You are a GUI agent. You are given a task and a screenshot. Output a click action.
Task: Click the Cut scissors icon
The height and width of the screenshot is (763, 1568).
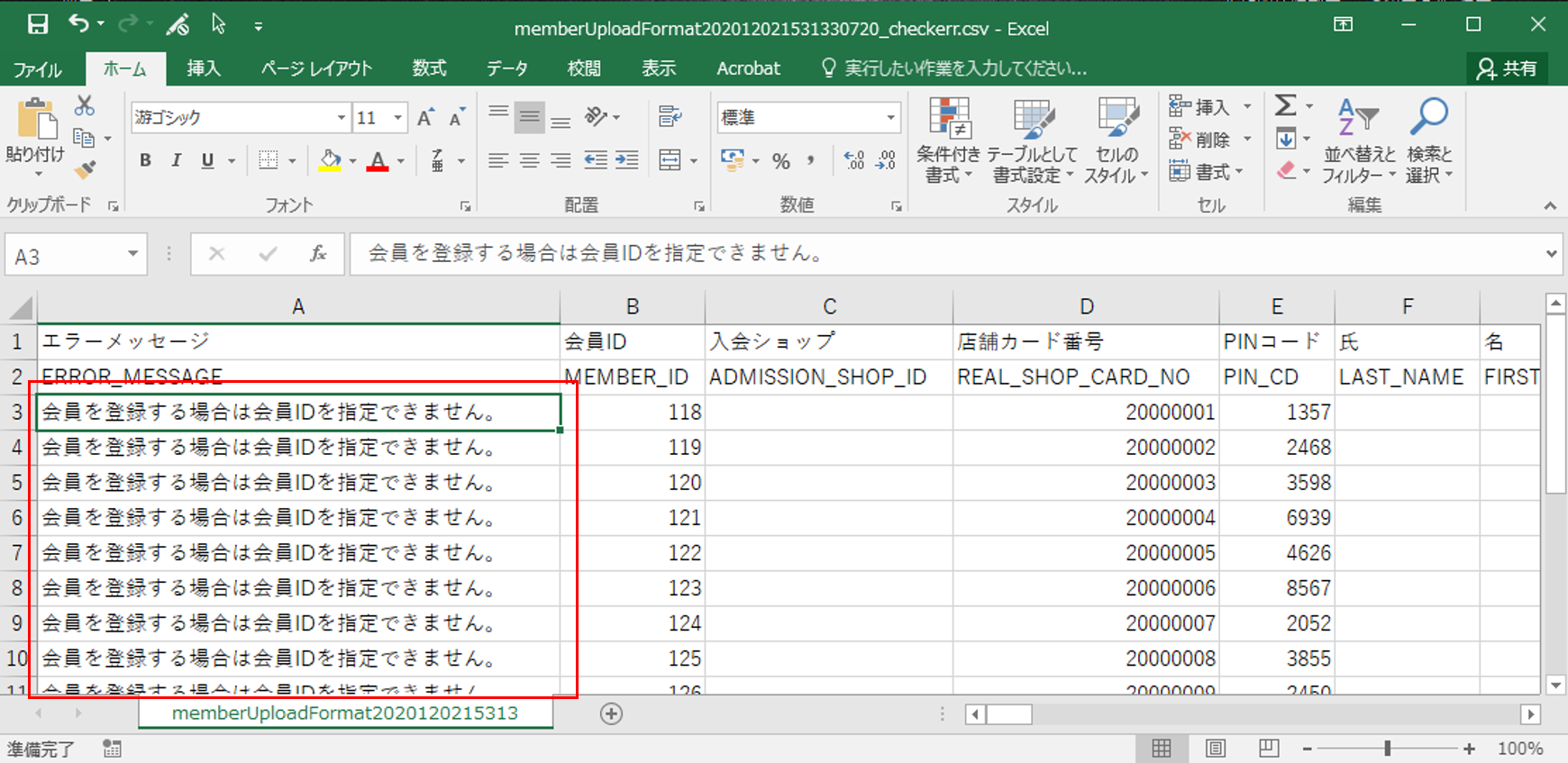point(85,106)
